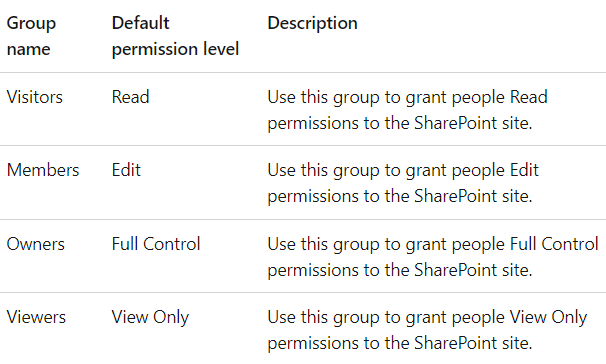The image size is (606, 364).
Task: Select the Owners group name cell
Action: coord(36,244)
